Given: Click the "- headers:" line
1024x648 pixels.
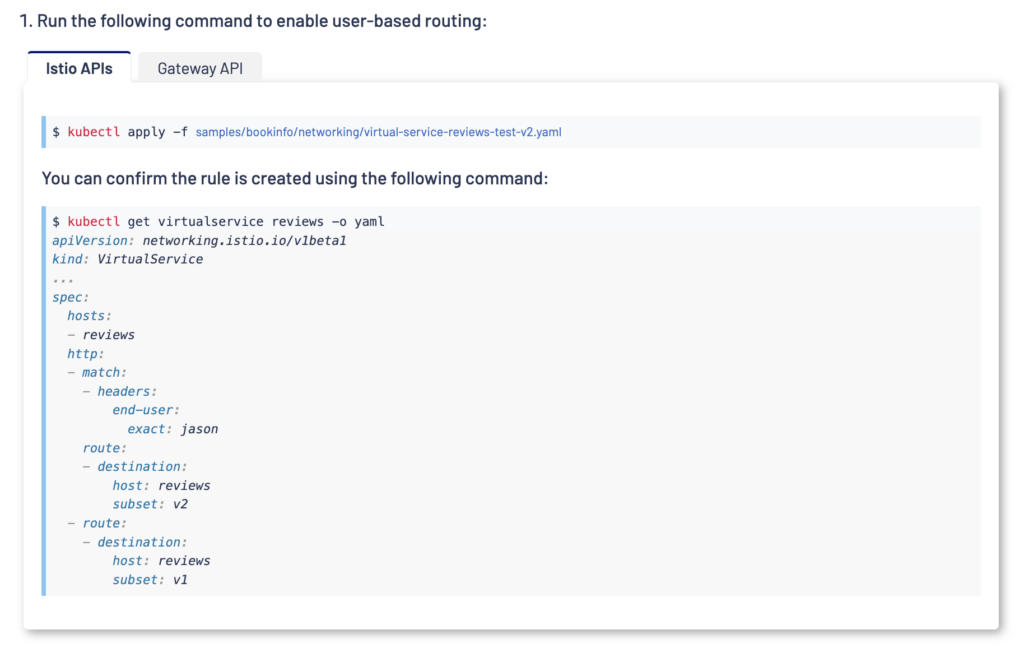Looking at the screenshot, I should [x=120, y=391].
